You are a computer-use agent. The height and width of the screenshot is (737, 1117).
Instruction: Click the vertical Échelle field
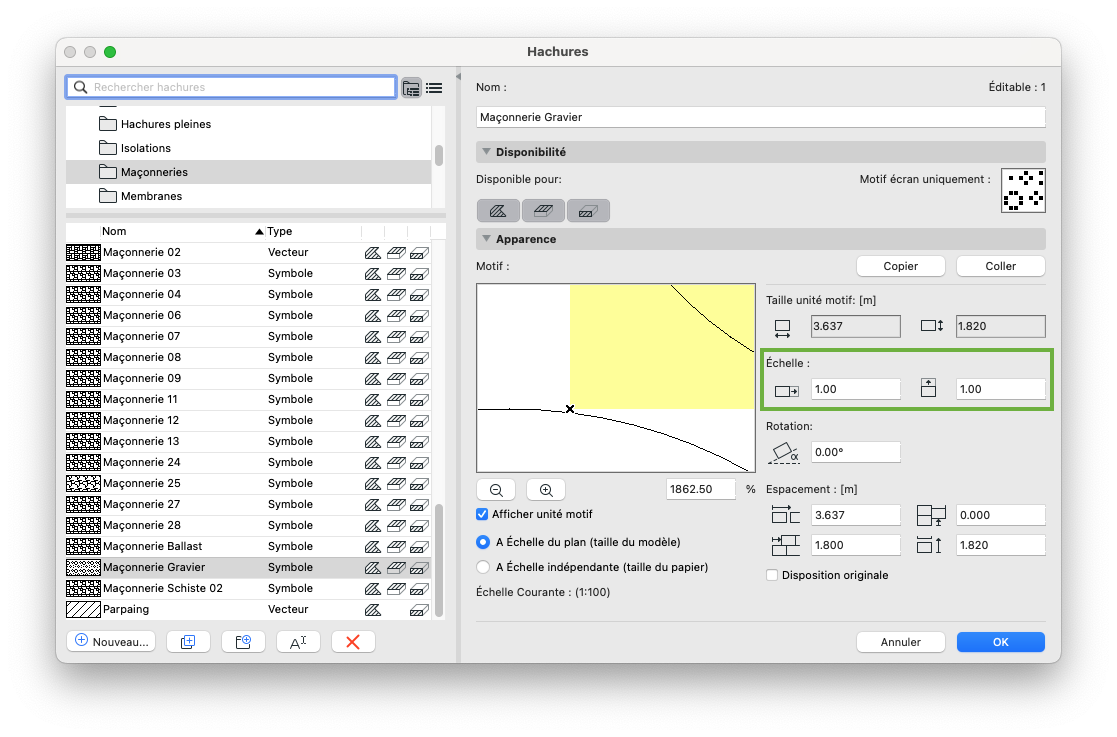1001,390
